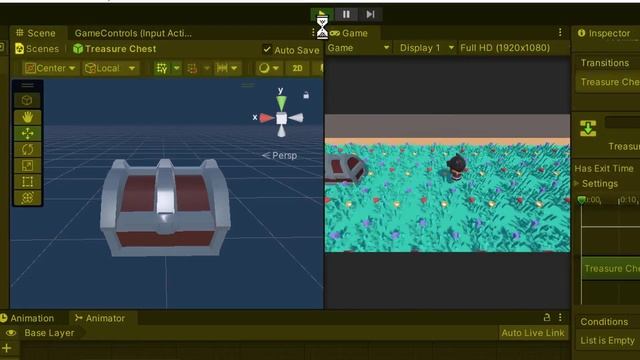Click the gray right cone on the gizmo
Image resolution: width=640 pixels, height=360 pixels.
296,118
